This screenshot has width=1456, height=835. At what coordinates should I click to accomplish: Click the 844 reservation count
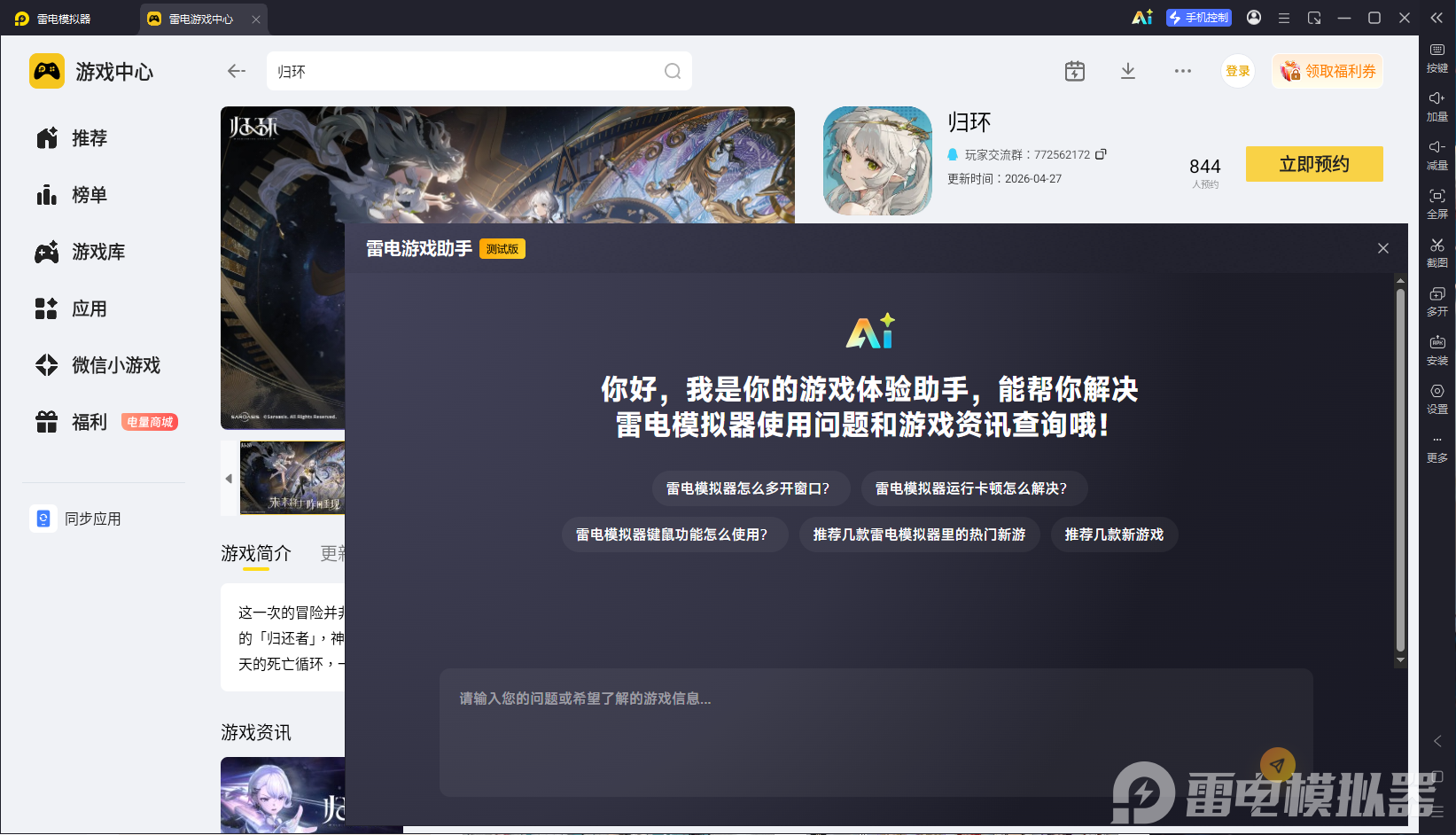pyautogui.click(x=1205, y=167)
